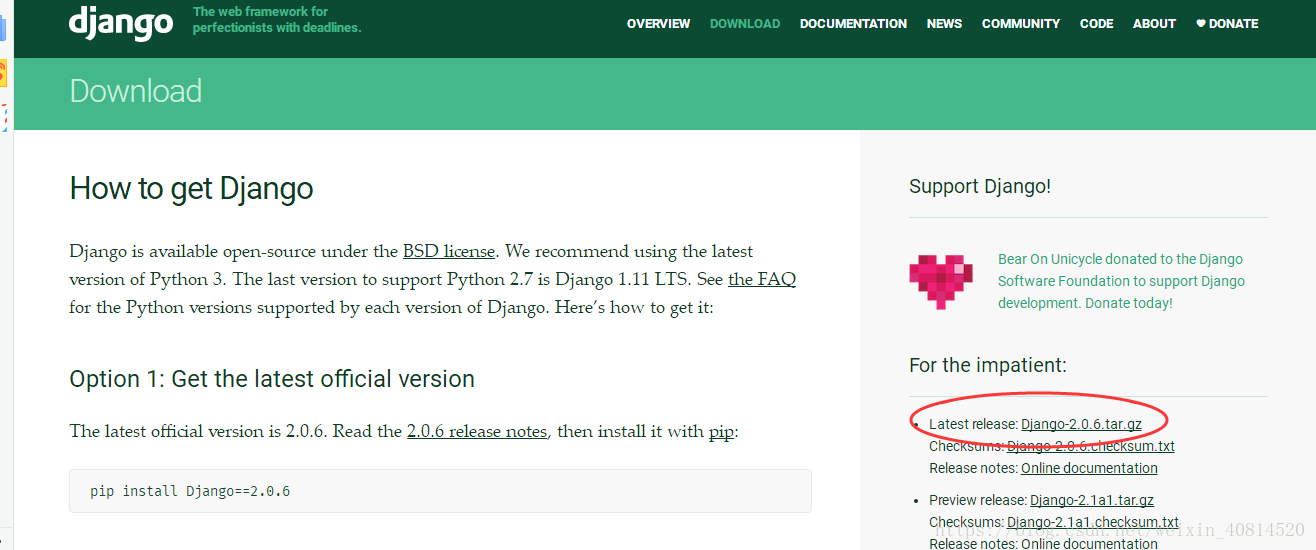Viewport: 1316px width, 550px height.
Task: Click the django logo
Action: (x=121, y=23)
